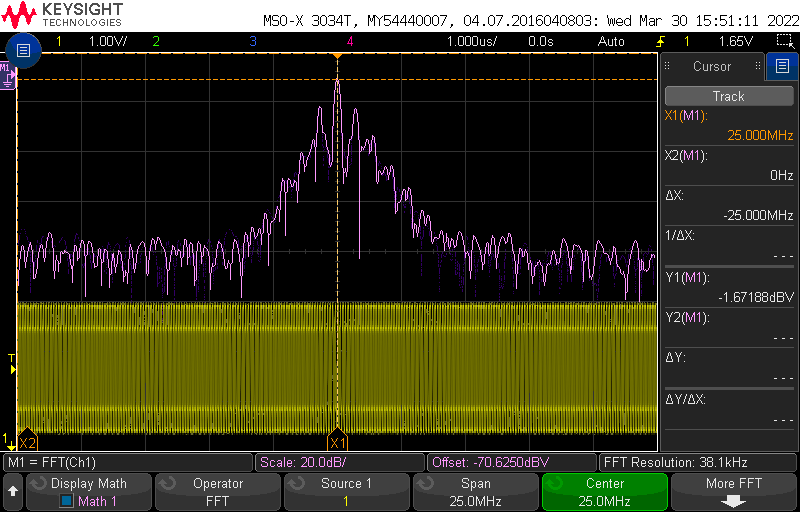Click the FFT Resolution: 38.1kHz field

698,463
